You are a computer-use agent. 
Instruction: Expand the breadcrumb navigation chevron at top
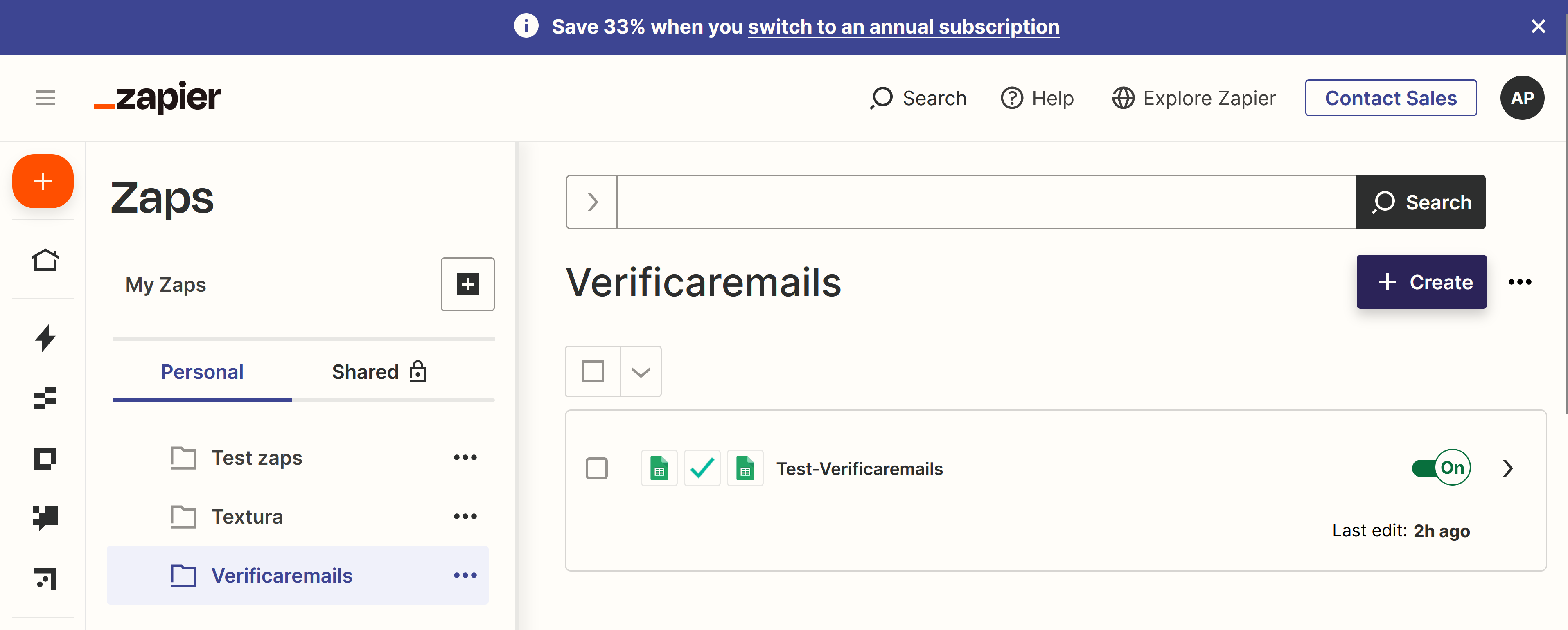tap(592, 202)
